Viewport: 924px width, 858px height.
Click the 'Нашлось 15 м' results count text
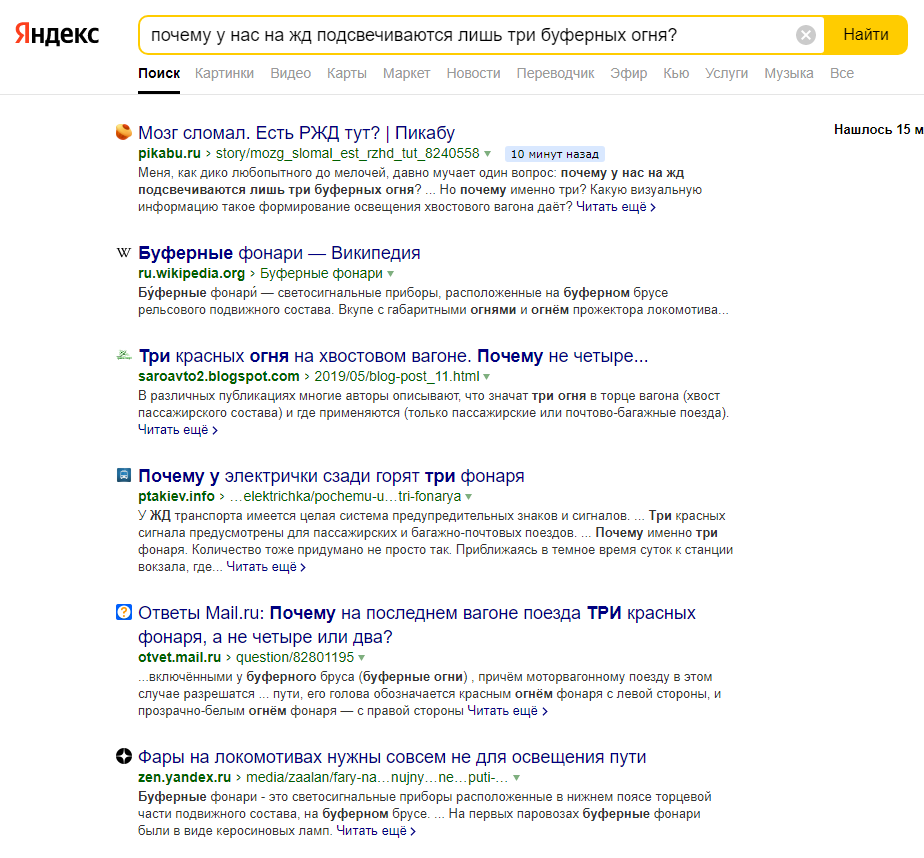point(879,130)
